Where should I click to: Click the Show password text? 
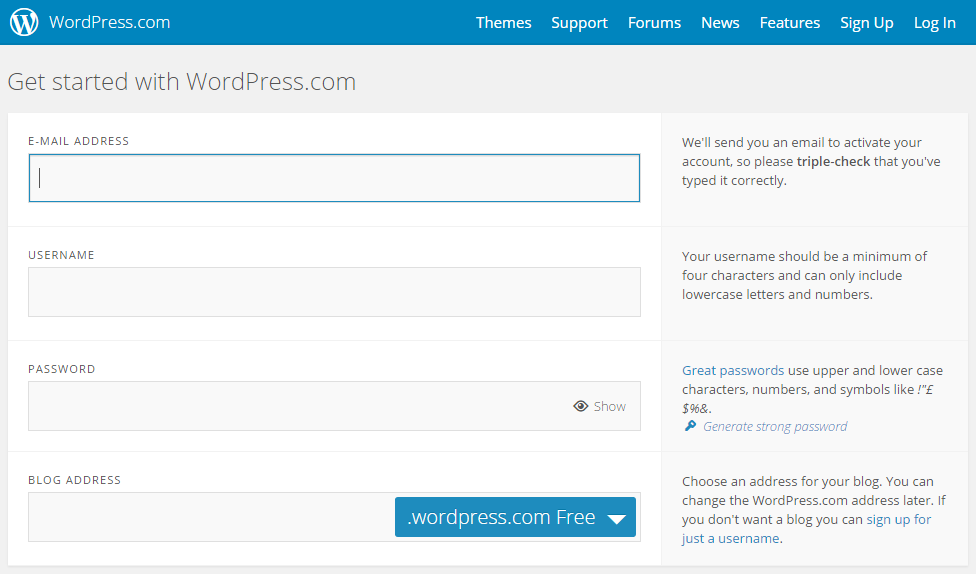(x=609, y=407)
